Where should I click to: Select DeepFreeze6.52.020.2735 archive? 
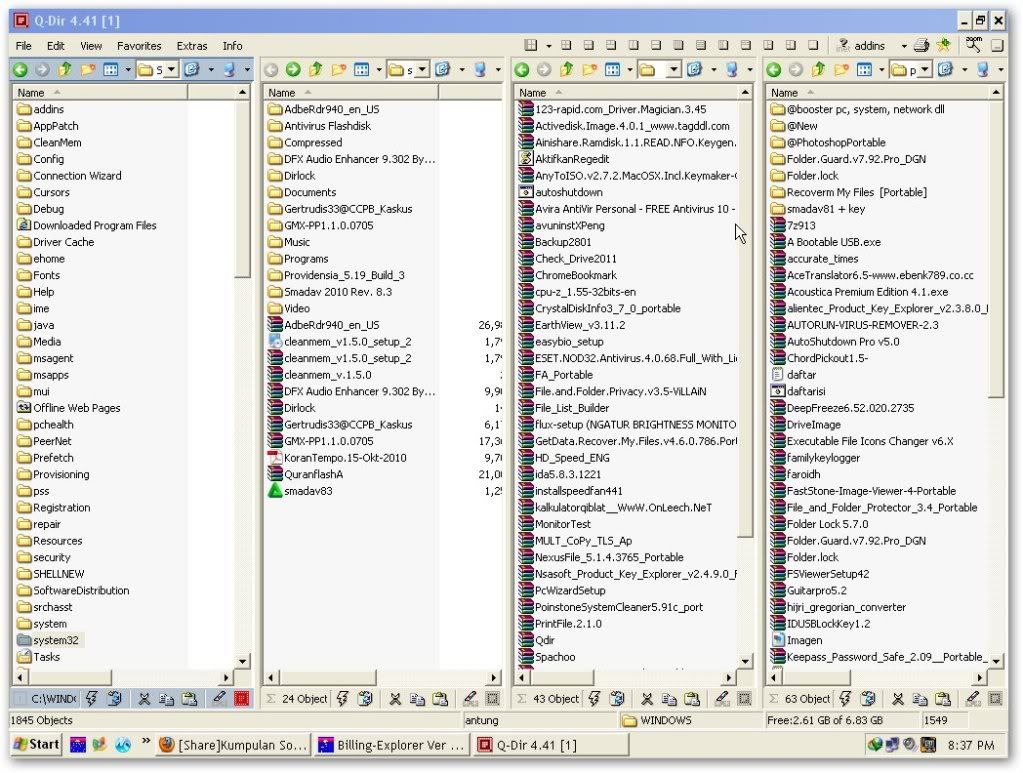click(x=842, y=408)
